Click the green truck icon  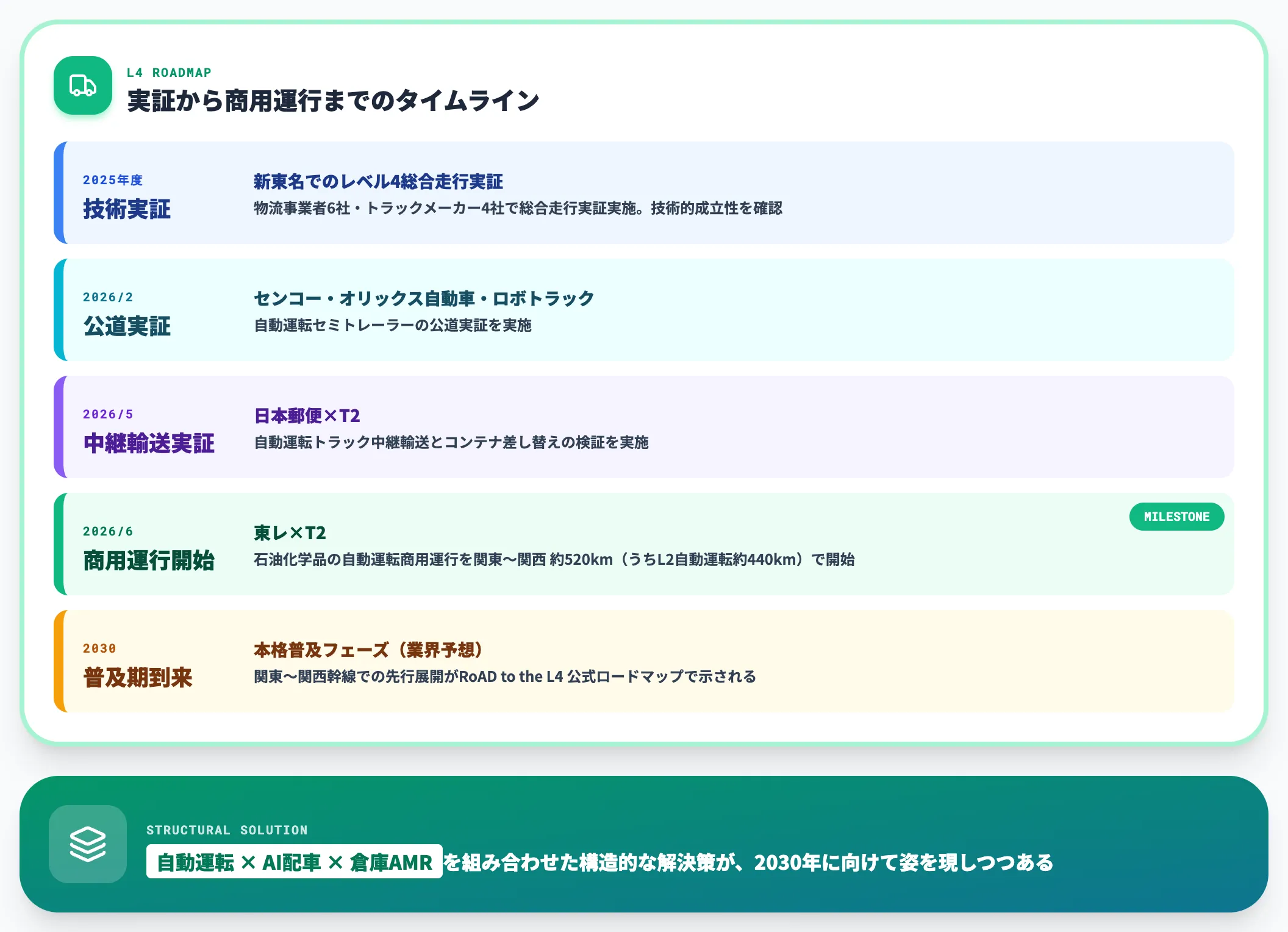[83, 85]
